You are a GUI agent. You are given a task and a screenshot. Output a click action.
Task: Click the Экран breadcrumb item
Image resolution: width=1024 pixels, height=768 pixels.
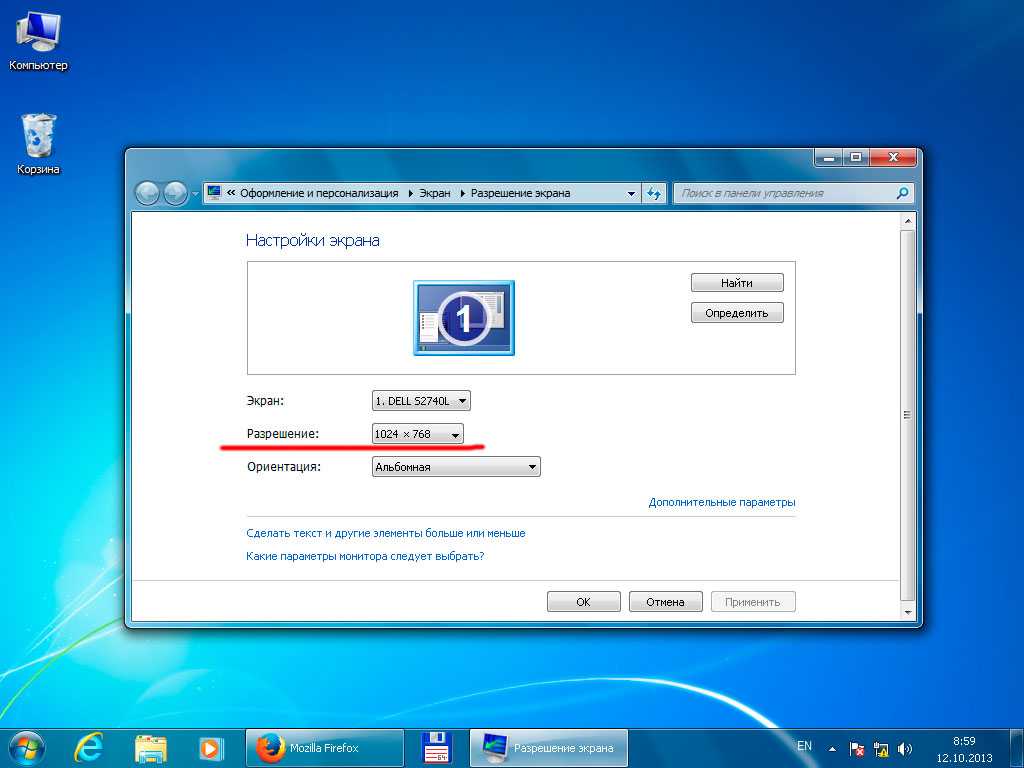point(435,193)
